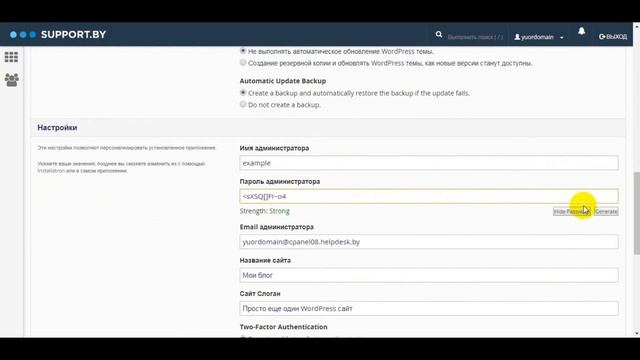This screenshot has height=360, width=640.
Task: Click the Настройки section heading
Action: (57, 127)
